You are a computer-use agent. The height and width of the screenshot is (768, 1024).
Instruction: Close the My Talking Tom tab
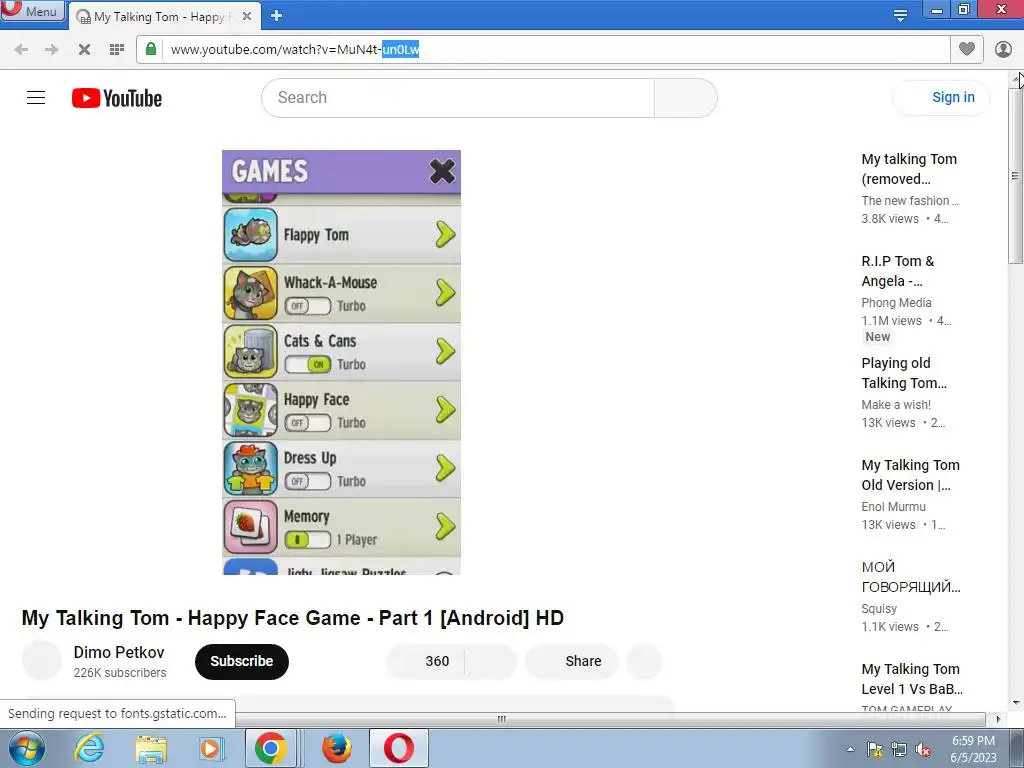click(247, 16)
